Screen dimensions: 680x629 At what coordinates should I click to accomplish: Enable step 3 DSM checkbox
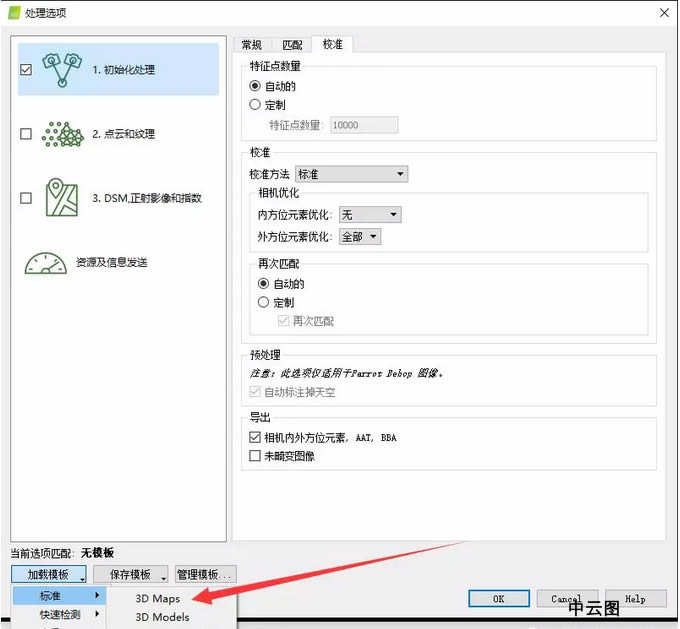tap(26, 198)
